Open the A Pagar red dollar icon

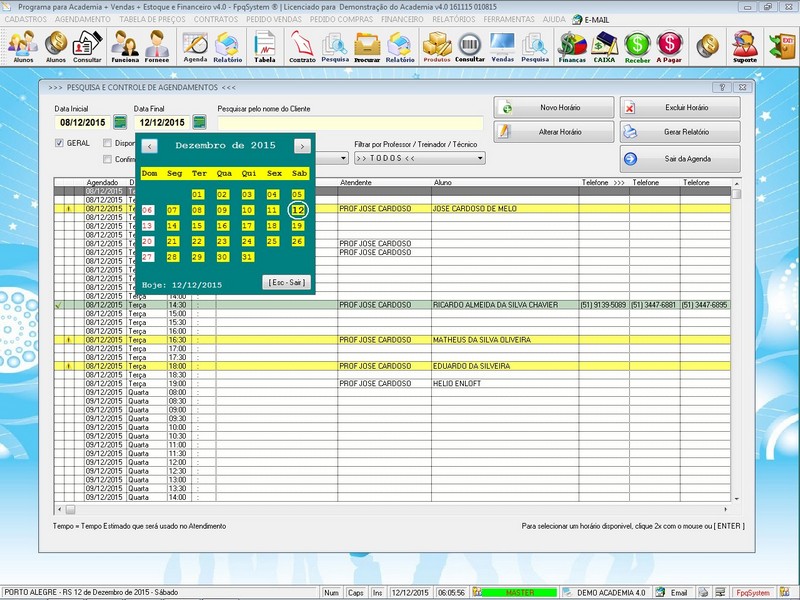click(669, 46)
